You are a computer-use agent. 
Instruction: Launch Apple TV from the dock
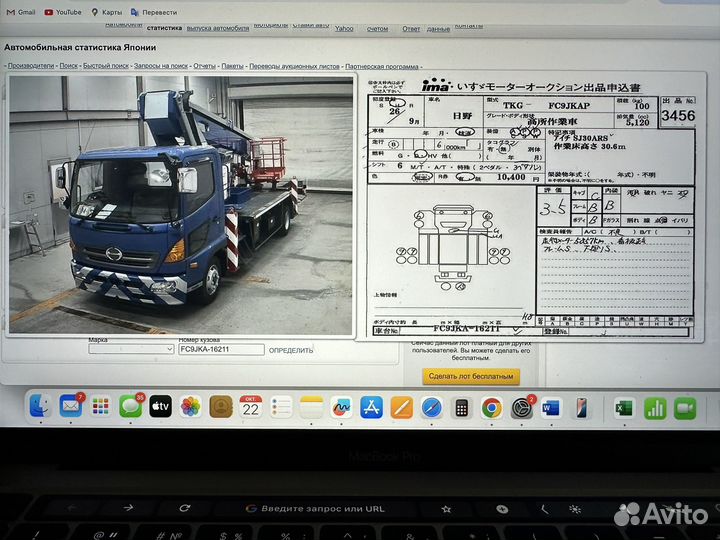161,407
